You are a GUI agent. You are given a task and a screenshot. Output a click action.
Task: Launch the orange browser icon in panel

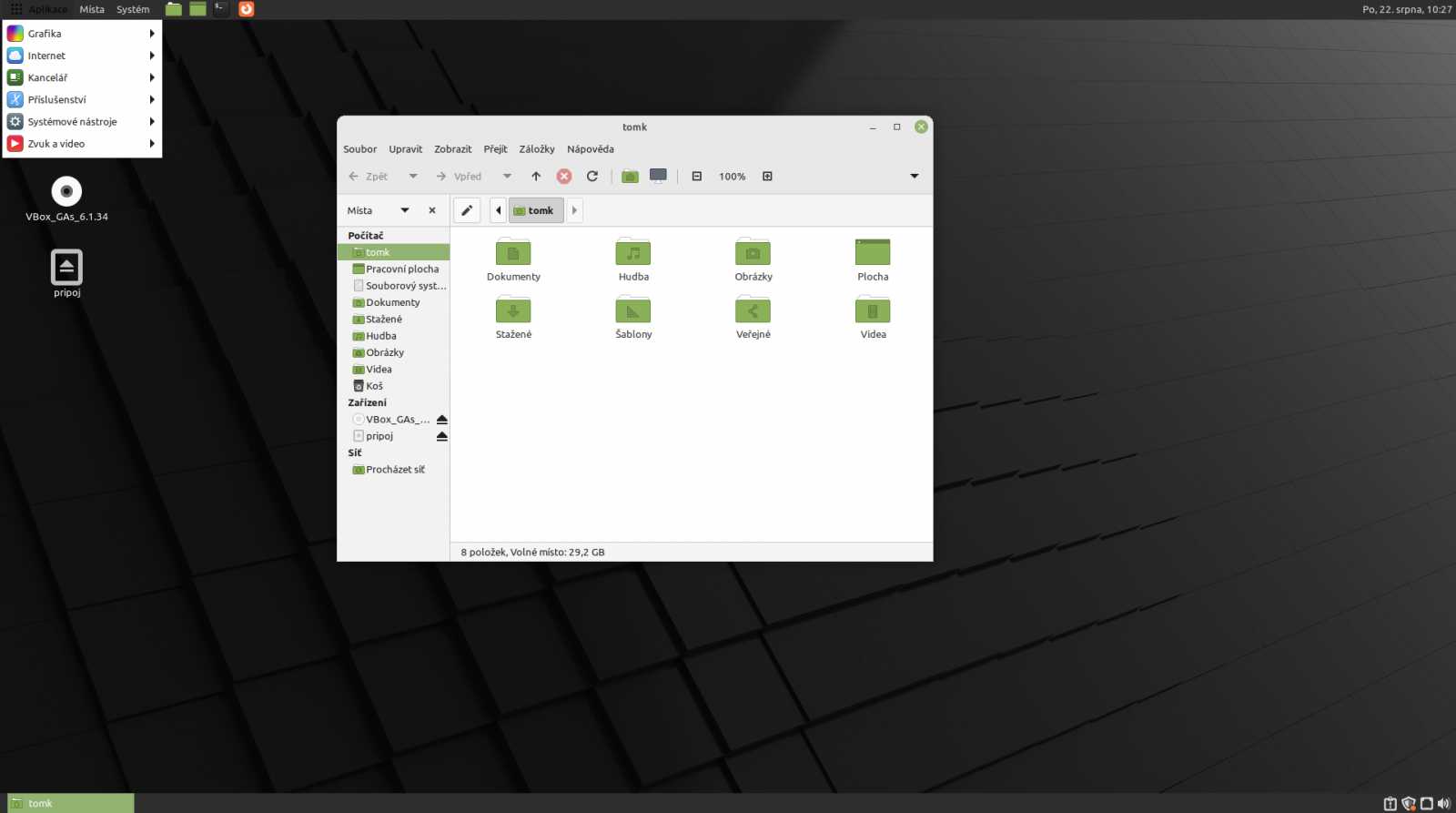pos(247,9)
